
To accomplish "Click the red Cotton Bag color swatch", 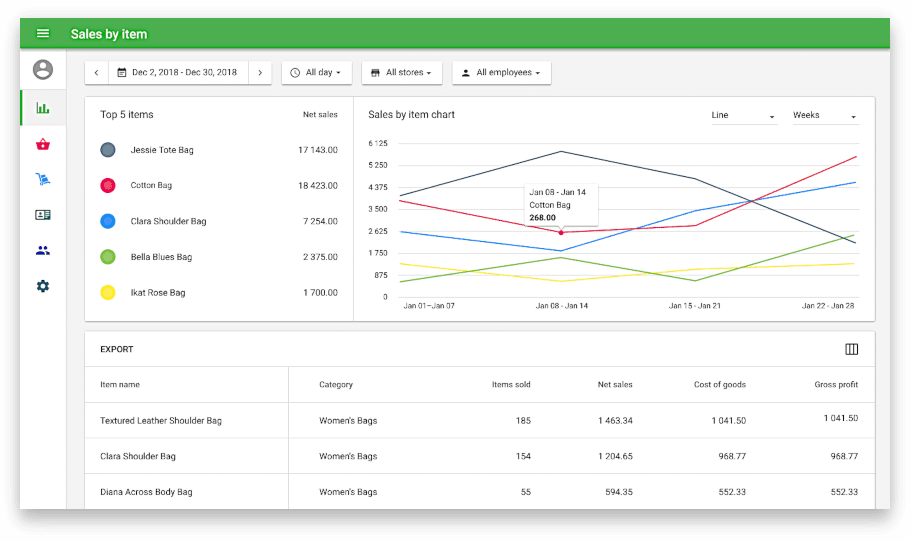I will [x=108, y=186].
